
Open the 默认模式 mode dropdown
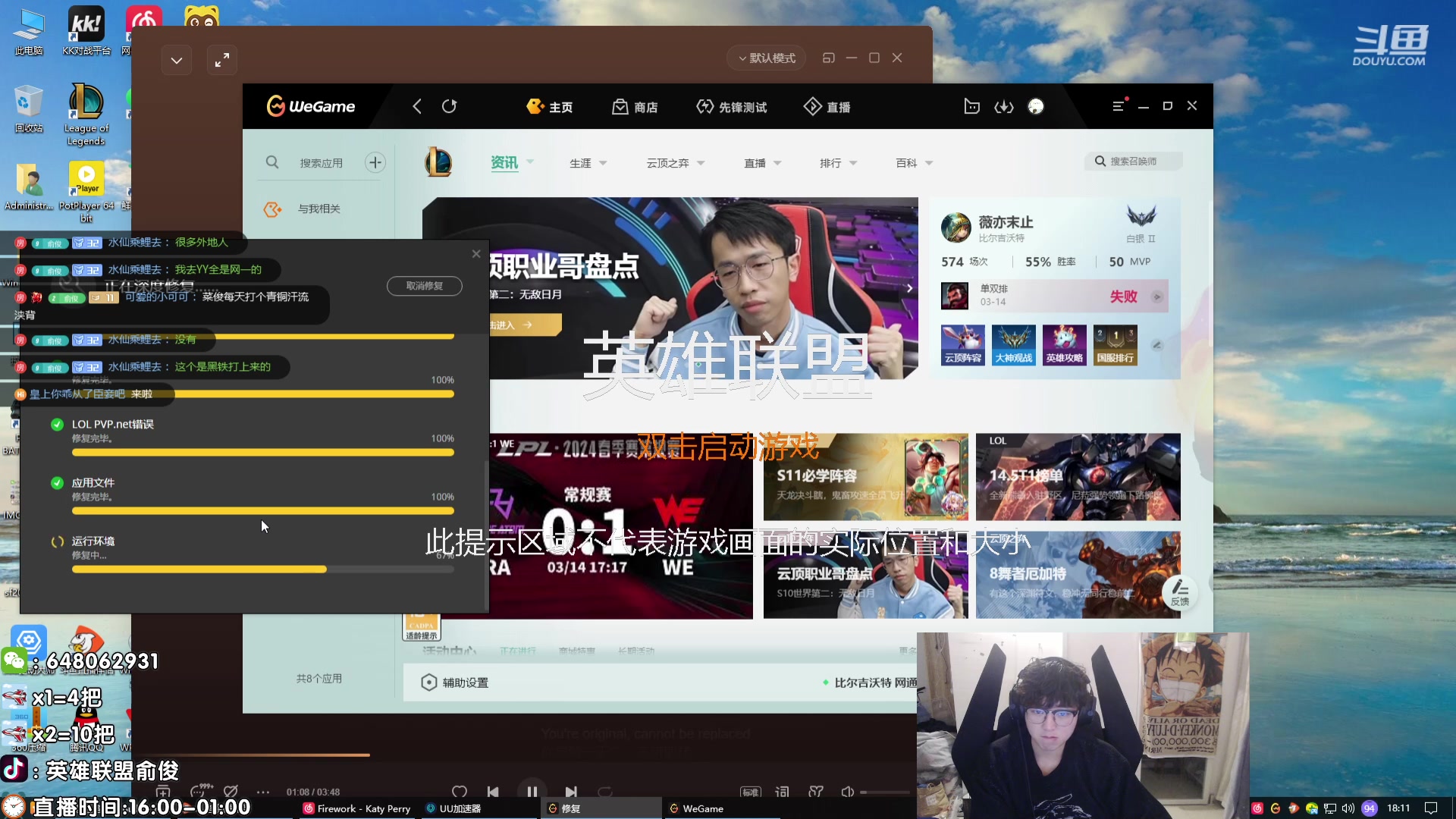pyautogui.click(x=766, y=58)
